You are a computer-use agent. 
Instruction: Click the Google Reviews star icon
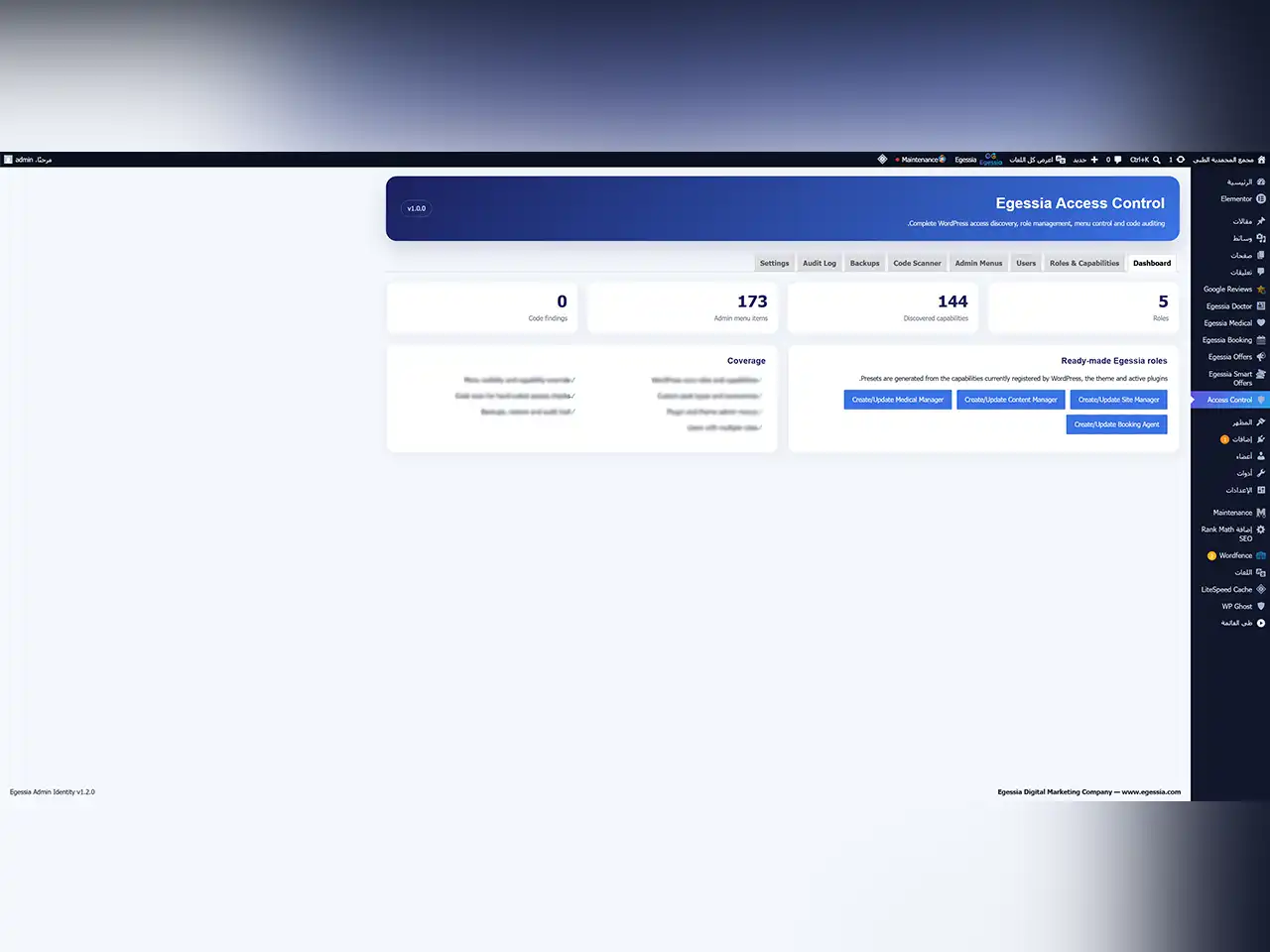point(1261,290)
